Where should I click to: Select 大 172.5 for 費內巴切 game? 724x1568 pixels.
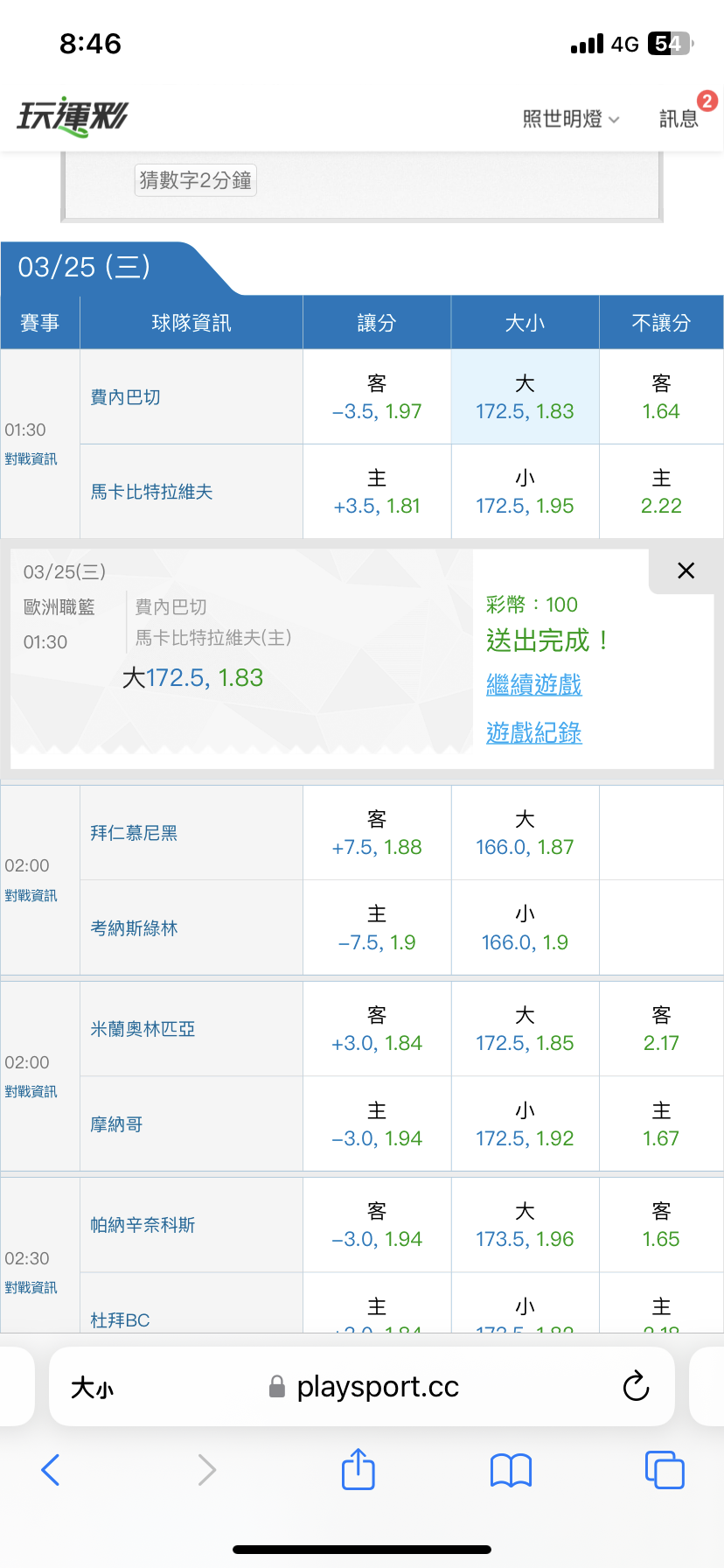[x=525, y=397]
